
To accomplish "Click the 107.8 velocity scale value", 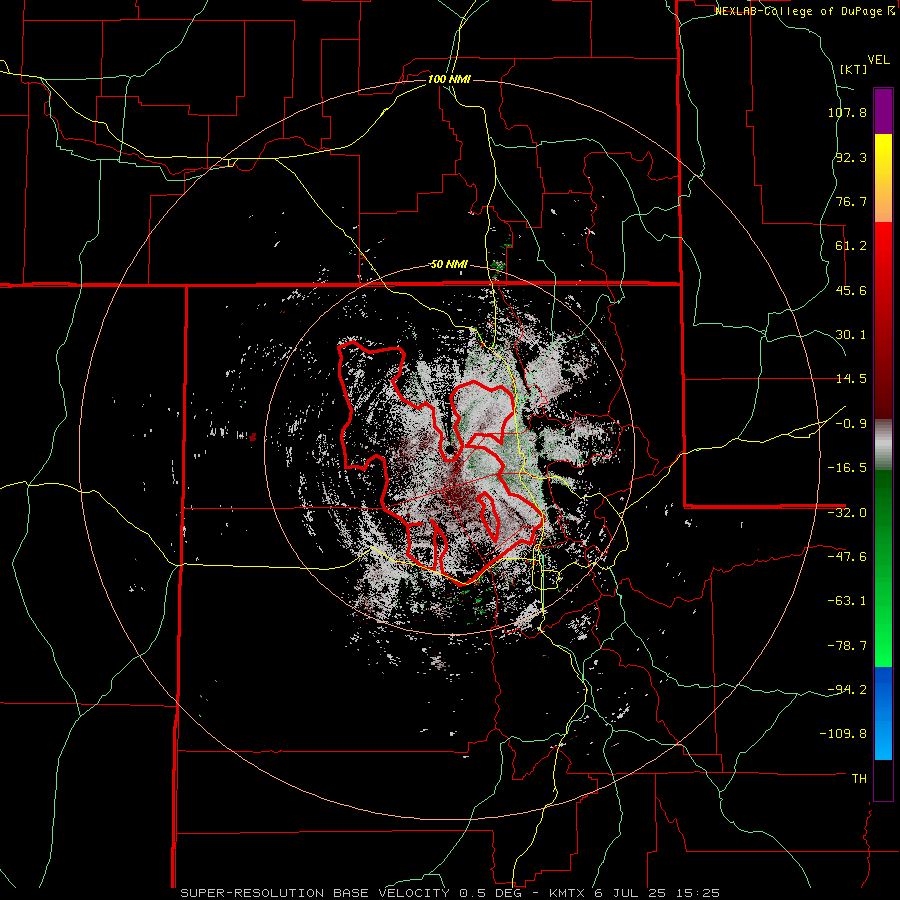I will [x=847, y=112].
